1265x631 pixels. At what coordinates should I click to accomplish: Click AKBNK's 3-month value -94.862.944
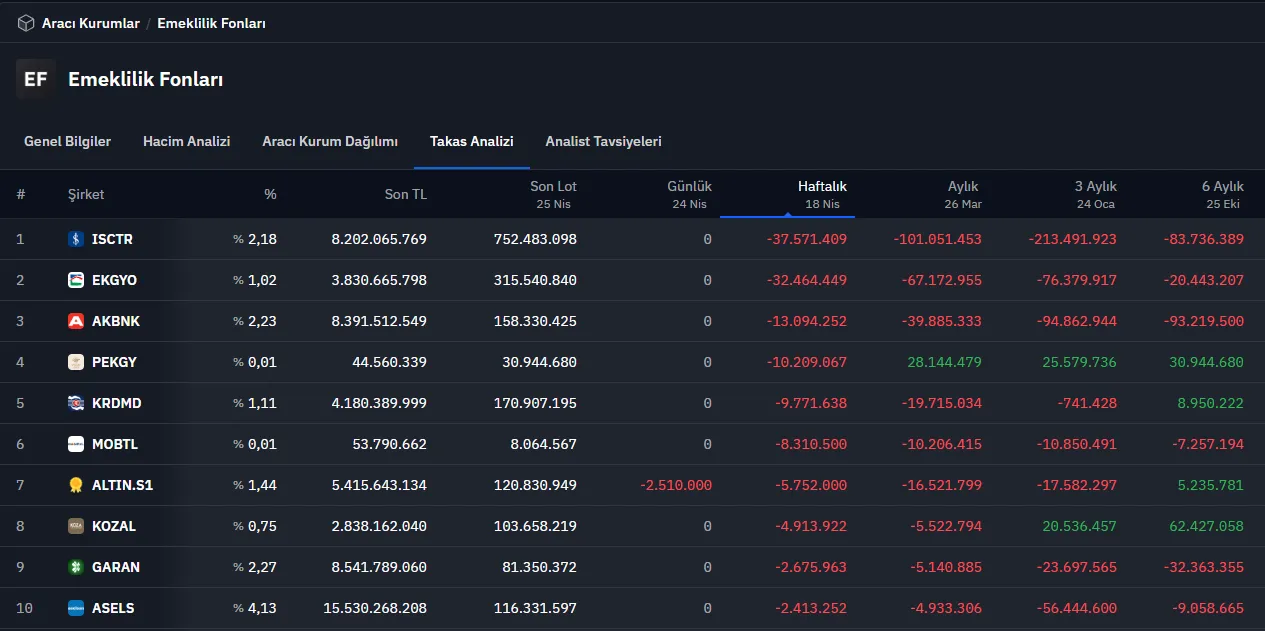[1077, 321]
